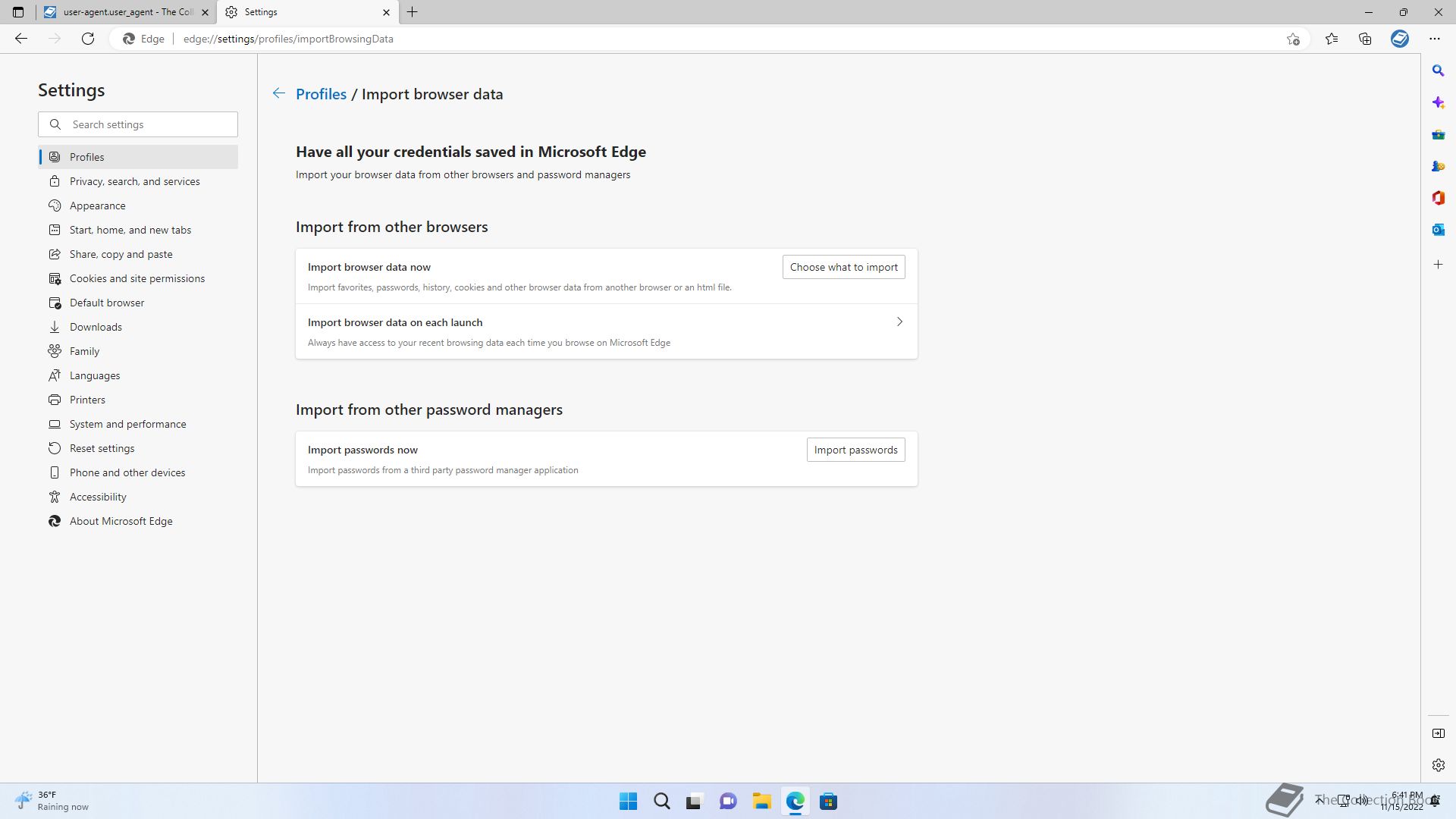This screenshot has height=819, width=1456.
Task: Open the sidebar settings gear icon
Action: (x=1438, y=765)
